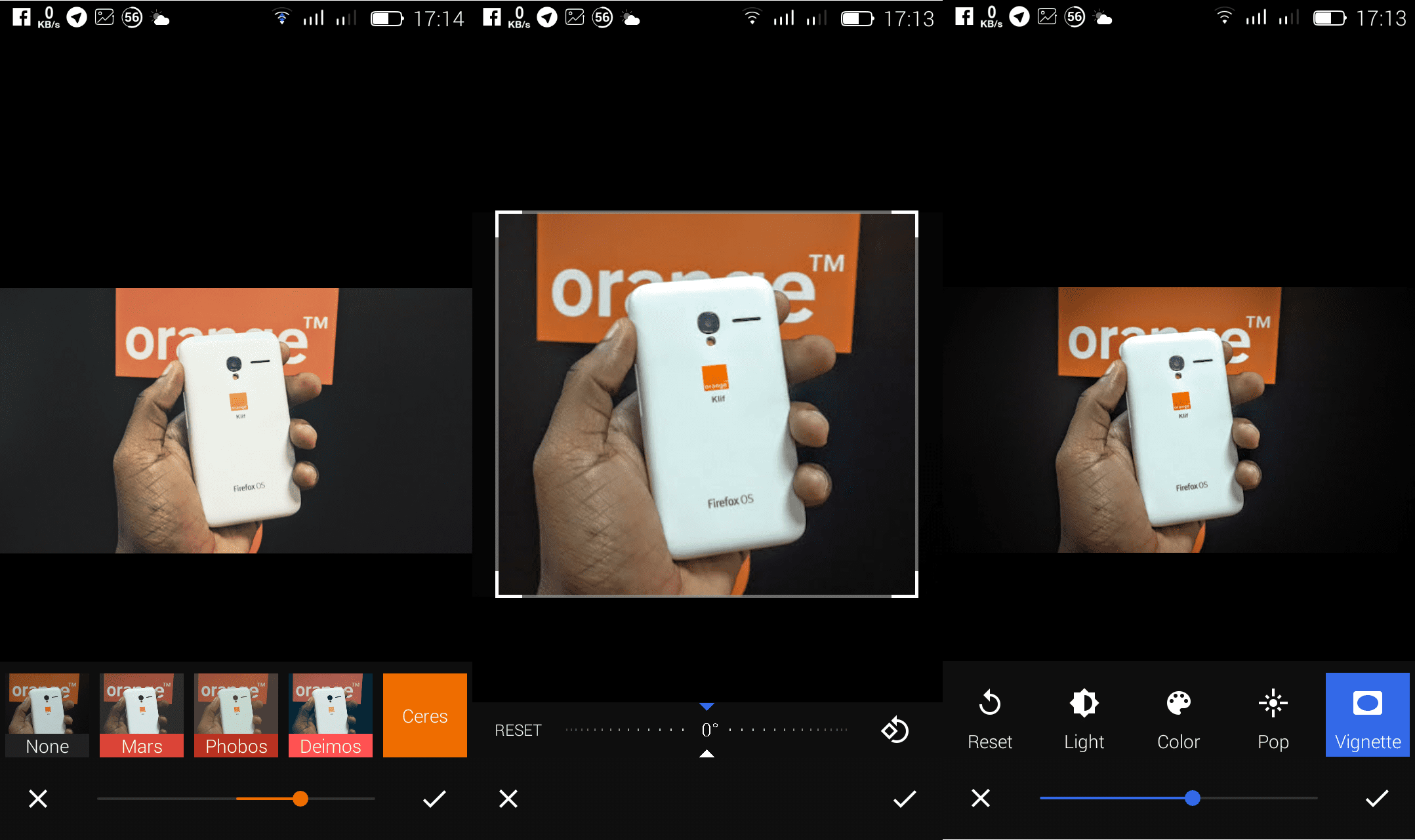The height and width of the screenshot is (840, 1415).
Task: Tap the photo preview in the filter screen
Action: (236, 420)
